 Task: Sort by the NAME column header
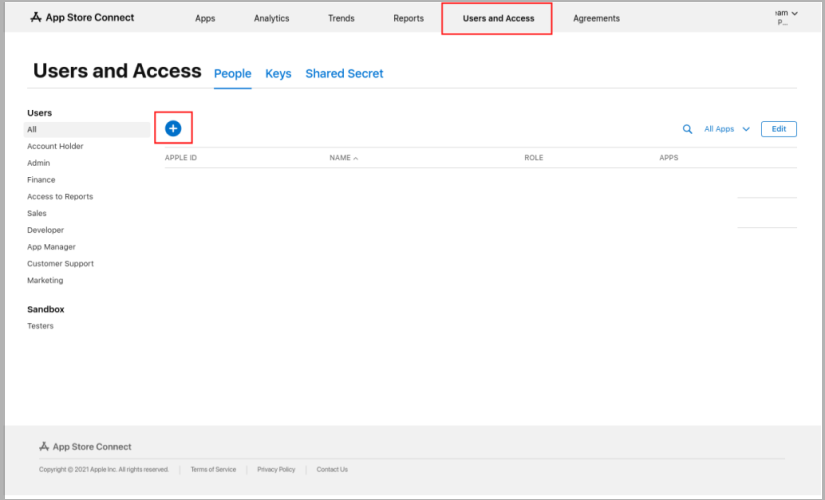(x=343, y=157)
